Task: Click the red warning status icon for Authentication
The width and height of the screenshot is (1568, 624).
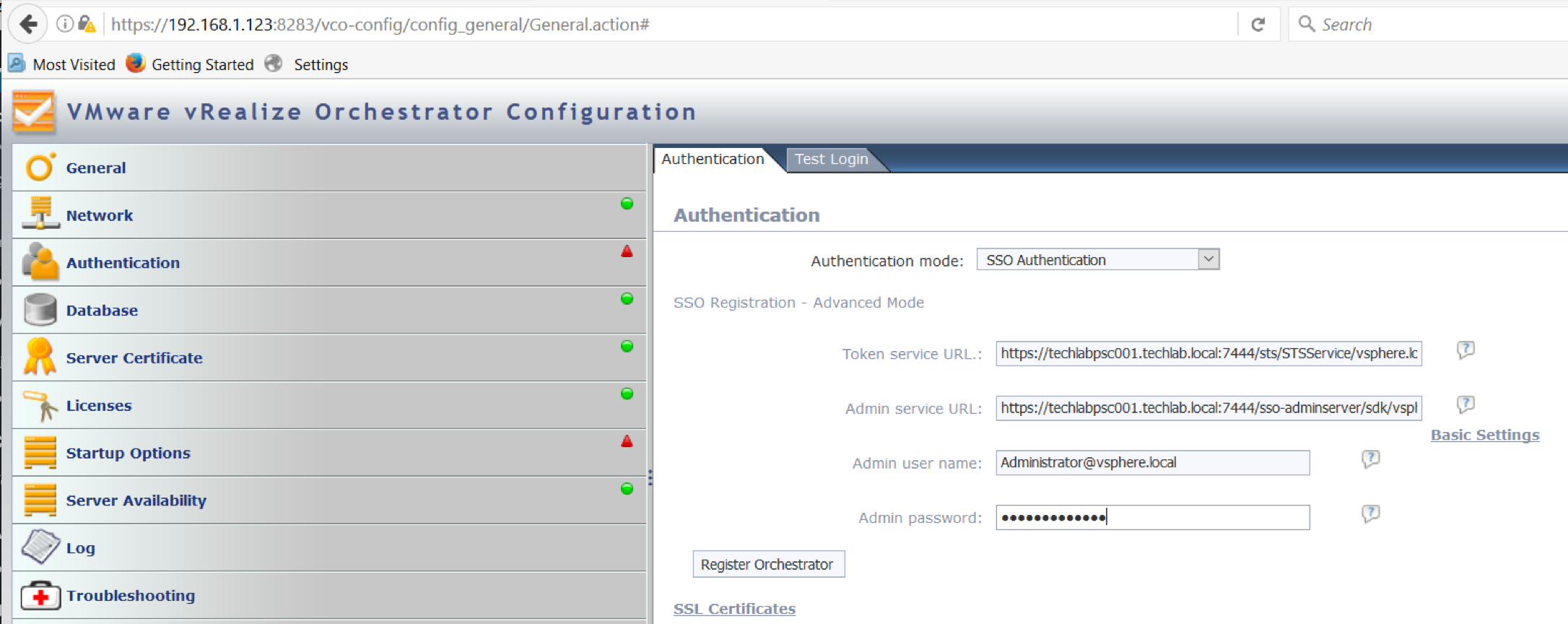Action: (x=627, y=251)
